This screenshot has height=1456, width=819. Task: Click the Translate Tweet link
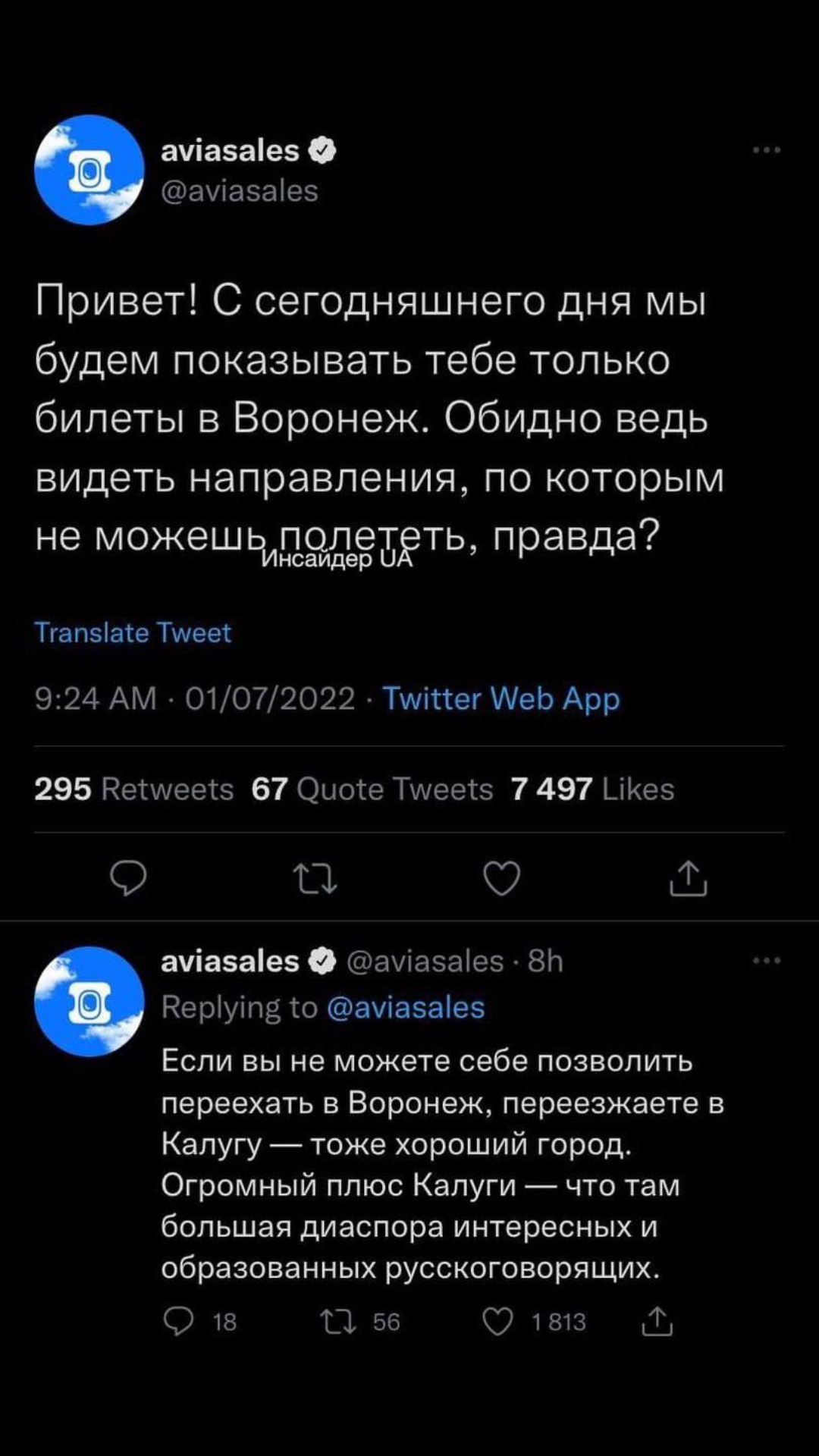(x=133, y=632)
